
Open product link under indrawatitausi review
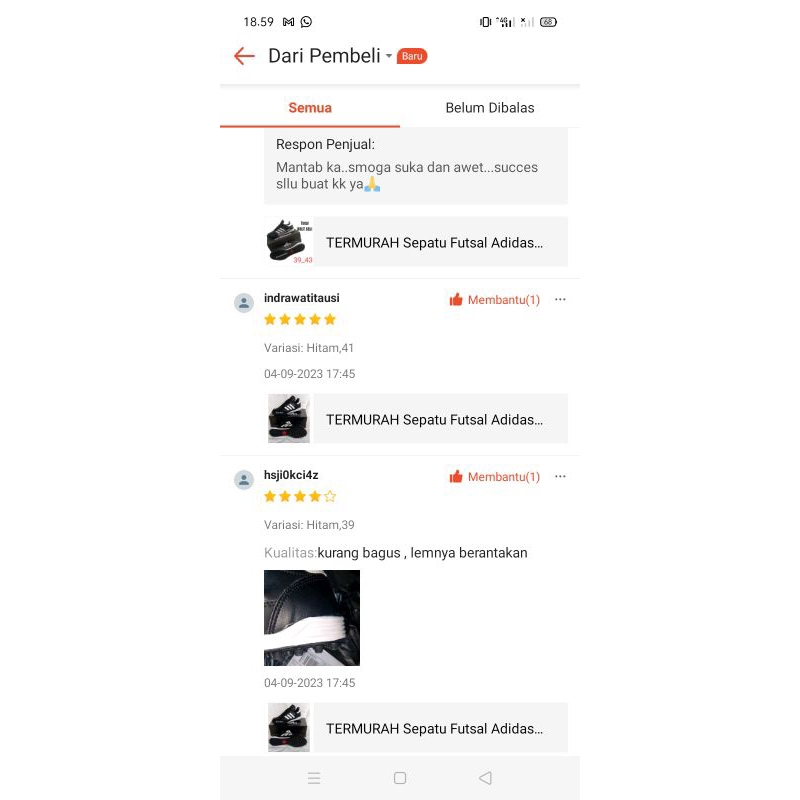tap(416, 419)
